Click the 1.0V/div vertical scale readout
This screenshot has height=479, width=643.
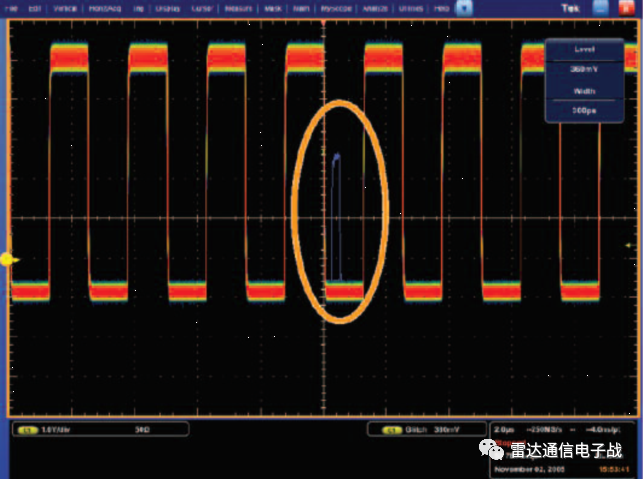(56, 430)
